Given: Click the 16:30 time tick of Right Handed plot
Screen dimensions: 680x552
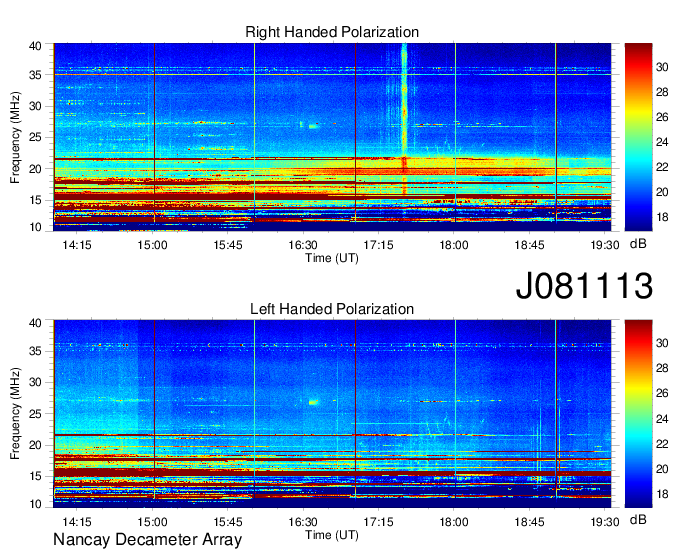Looking at the screenshot, I should [x=303, y=245].
